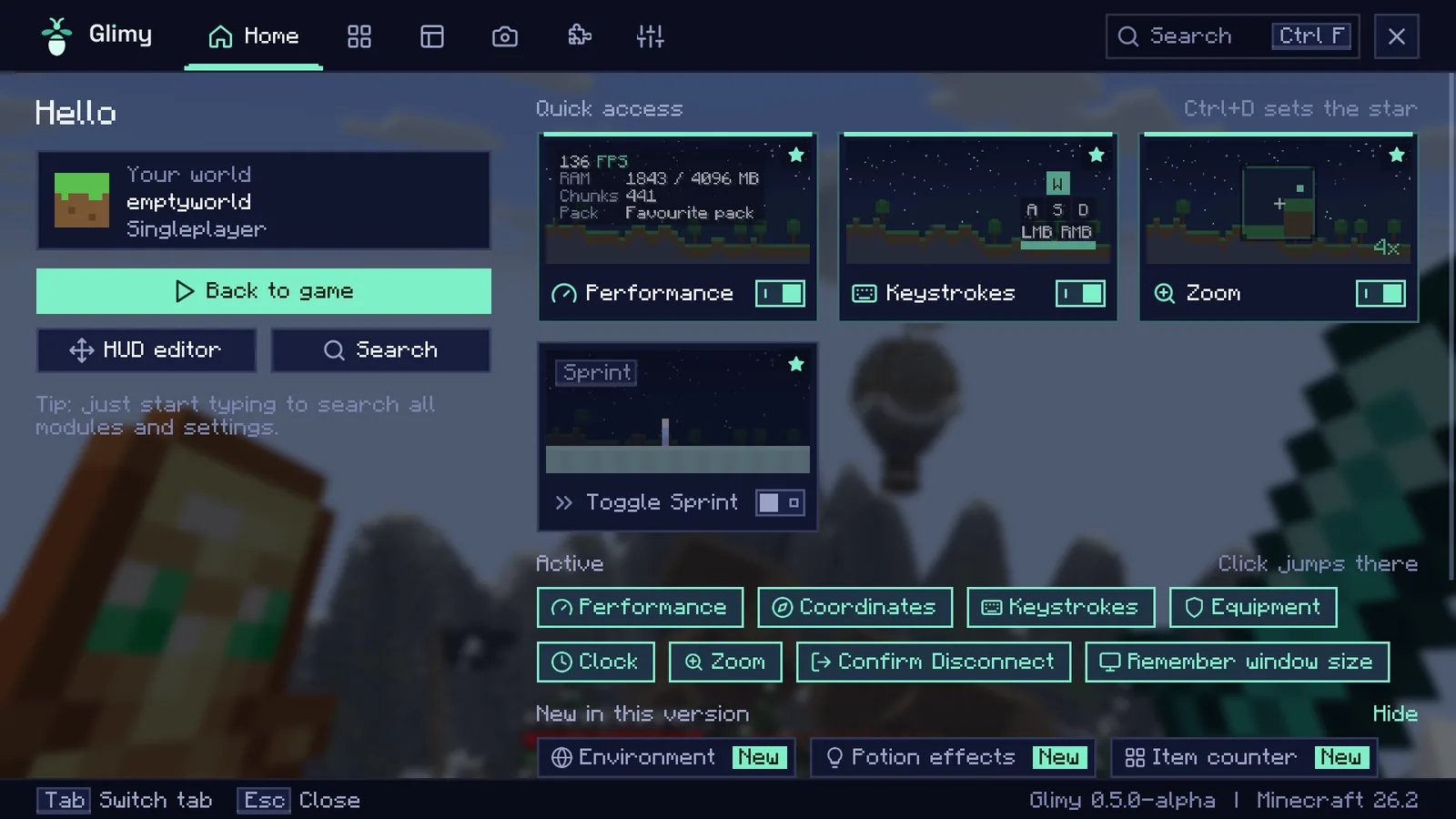Open the modules grid tab icon
1456x819 pixels.
(x=359, y=36)
